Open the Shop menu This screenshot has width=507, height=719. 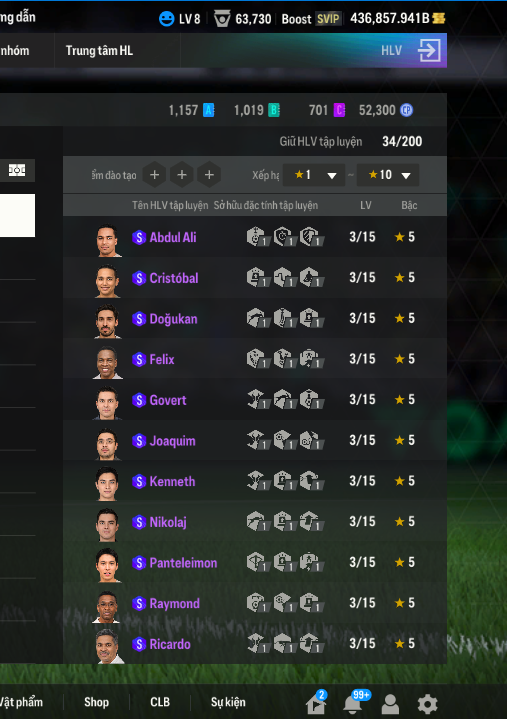coord(96,702)
